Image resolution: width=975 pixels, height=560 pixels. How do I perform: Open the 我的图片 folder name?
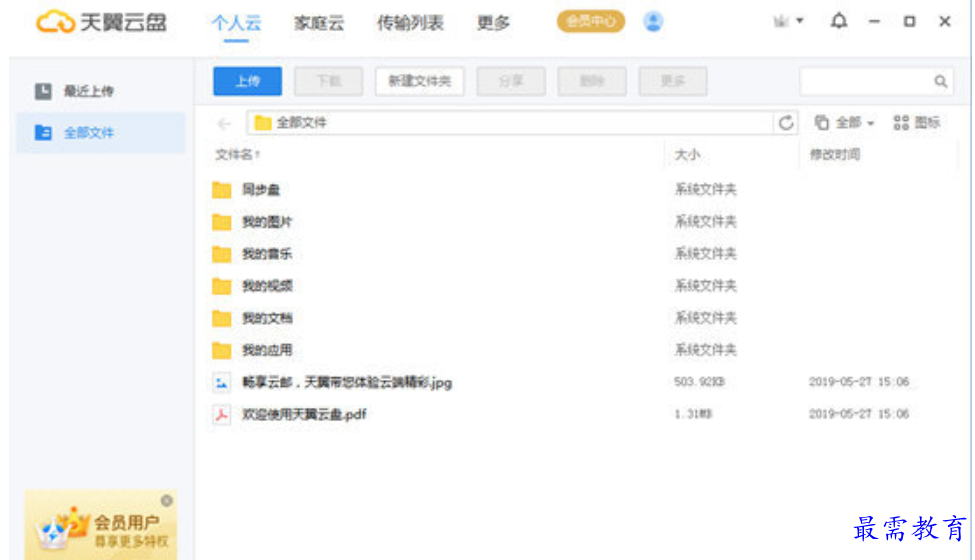(267, 222)
